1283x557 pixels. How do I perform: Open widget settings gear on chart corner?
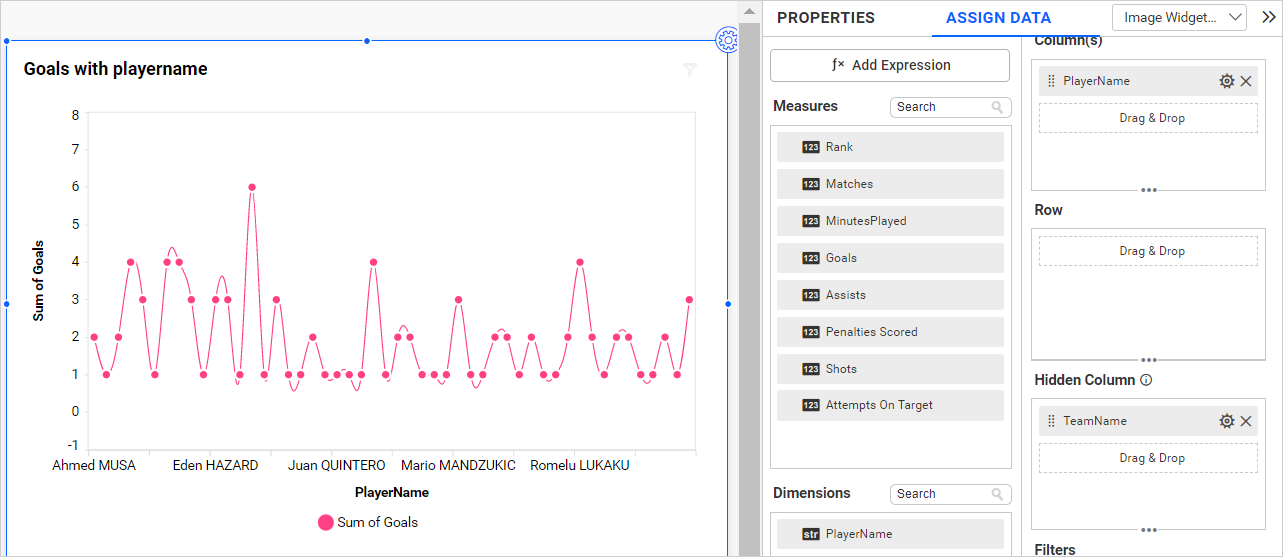point(727,40)
